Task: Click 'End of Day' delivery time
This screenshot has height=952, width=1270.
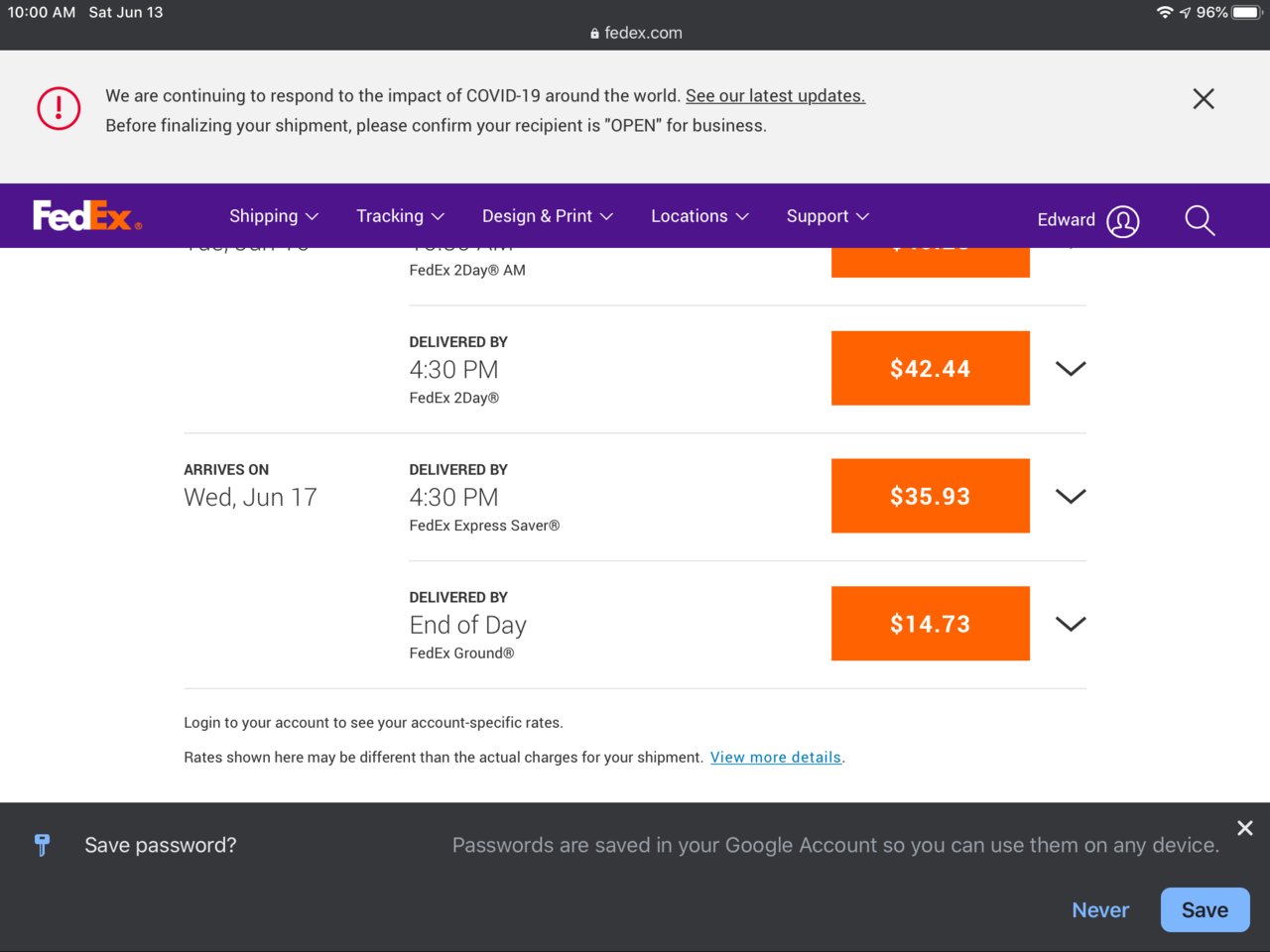Action: pyautogui.click(x=467, y=626)
